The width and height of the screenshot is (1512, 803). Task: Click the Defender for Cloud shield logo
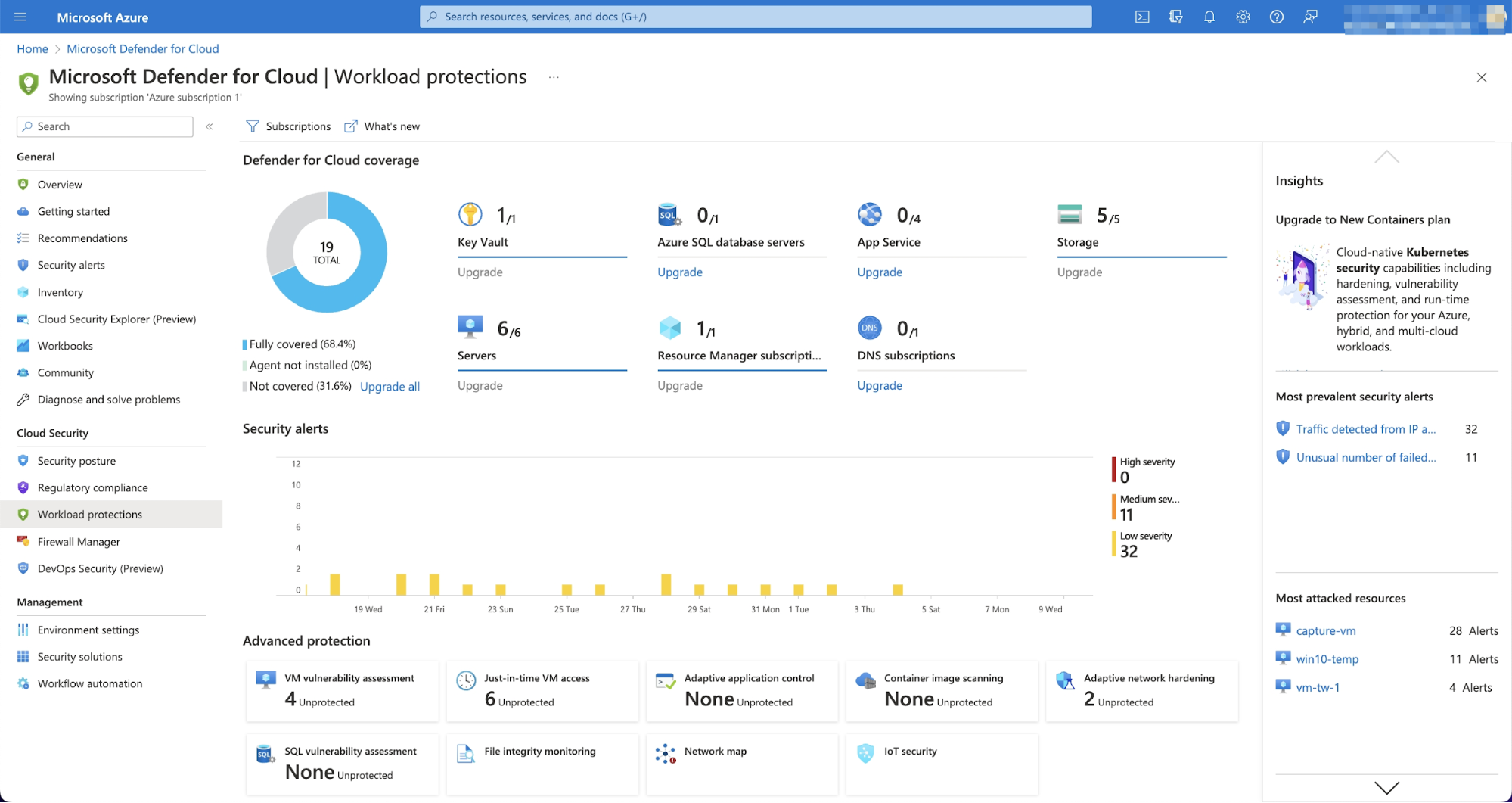[x=29, y=82]
